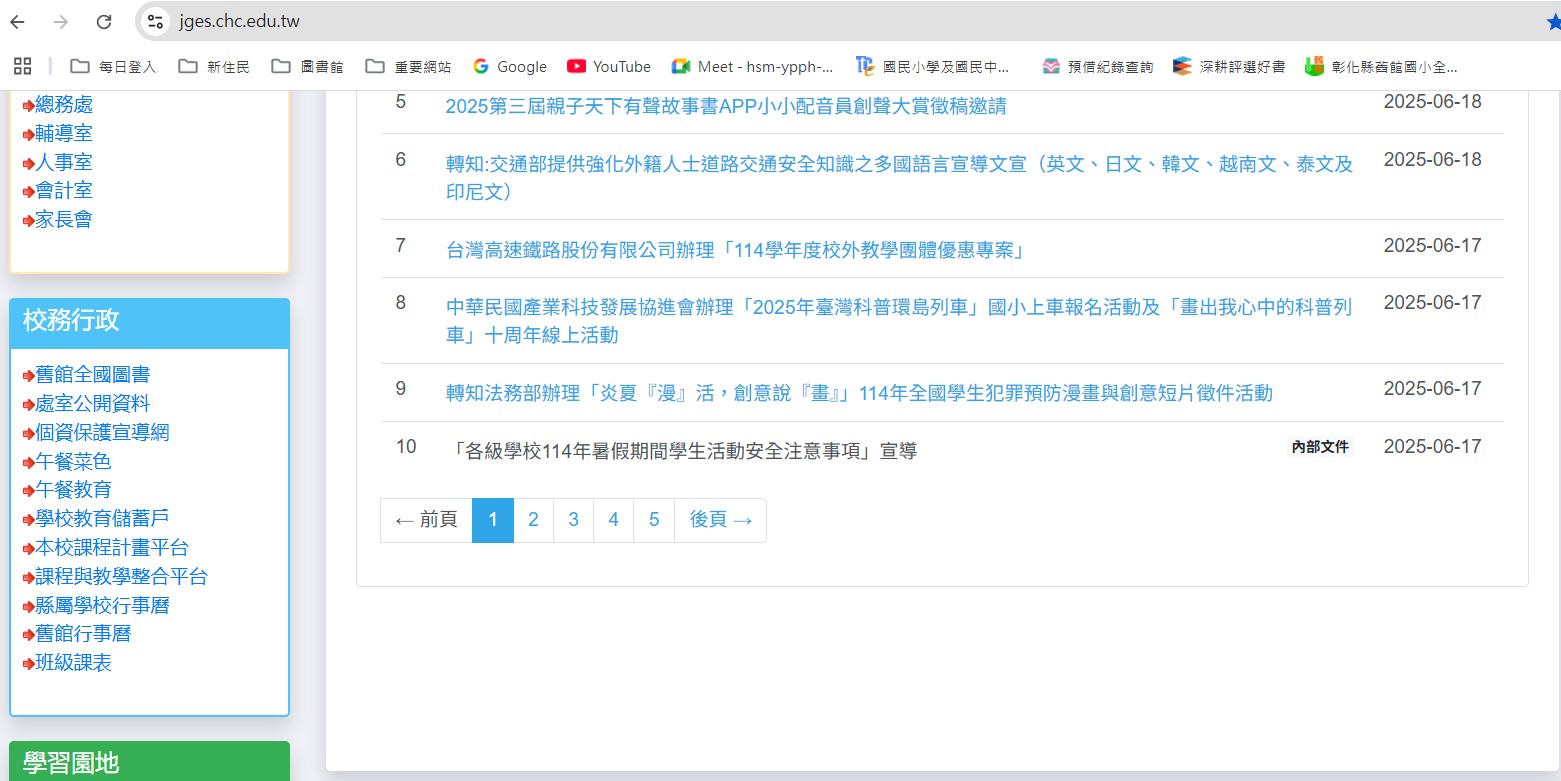Open 班級課表 link
The width and height of the screenshot is (1561, 781).
point(73,663)
